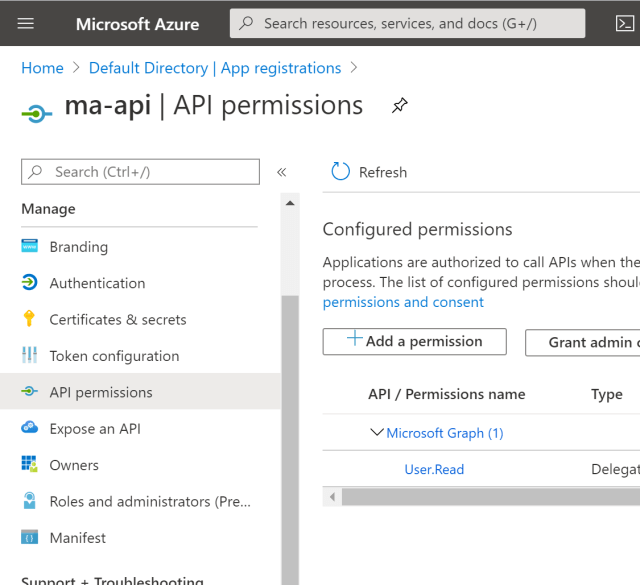Pin the ma-api blade
The image size is (640, 585).
point(400,105)
